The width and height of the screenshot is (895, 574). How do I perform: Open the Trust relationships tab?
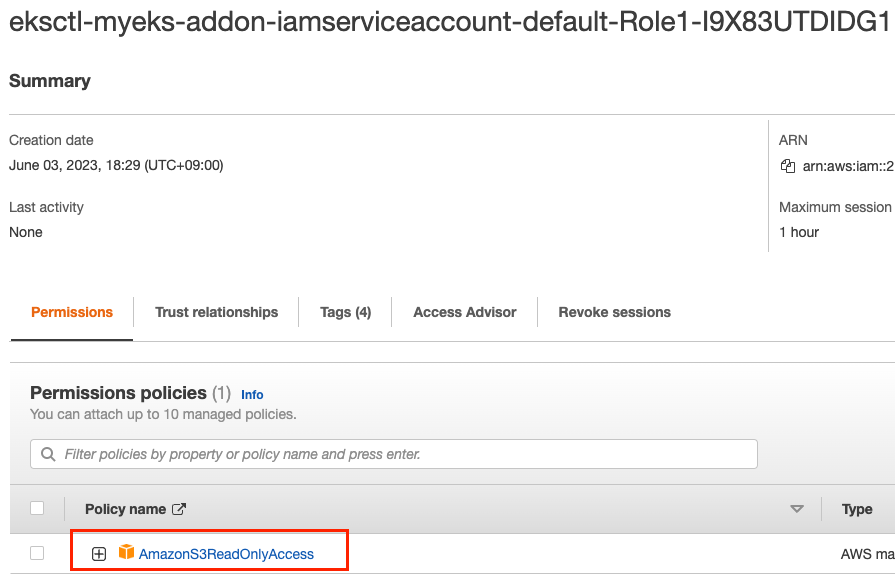click(216, 312)
